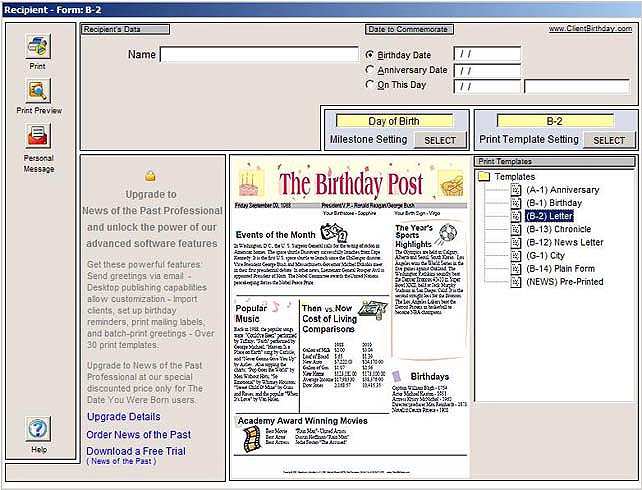
Task: Select (NEWS) Pre-Printed template
Action: (565, 282)
